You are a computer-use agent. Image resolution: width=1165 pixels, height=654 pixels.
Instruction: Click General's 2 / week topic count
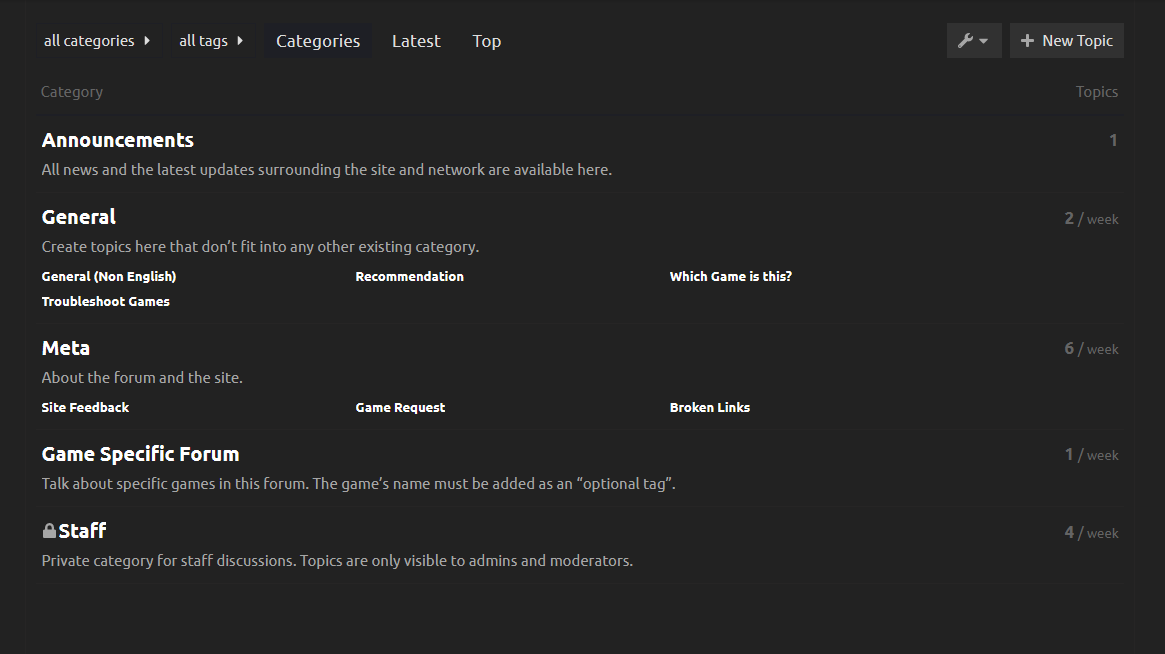pos(1091,218)
